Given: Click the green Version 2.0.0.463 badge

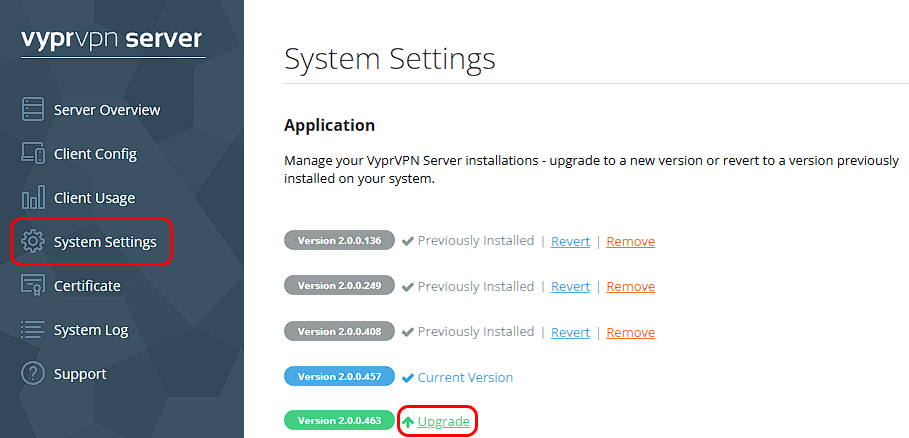Looking at the screenshot, I should tap(340, 421).
